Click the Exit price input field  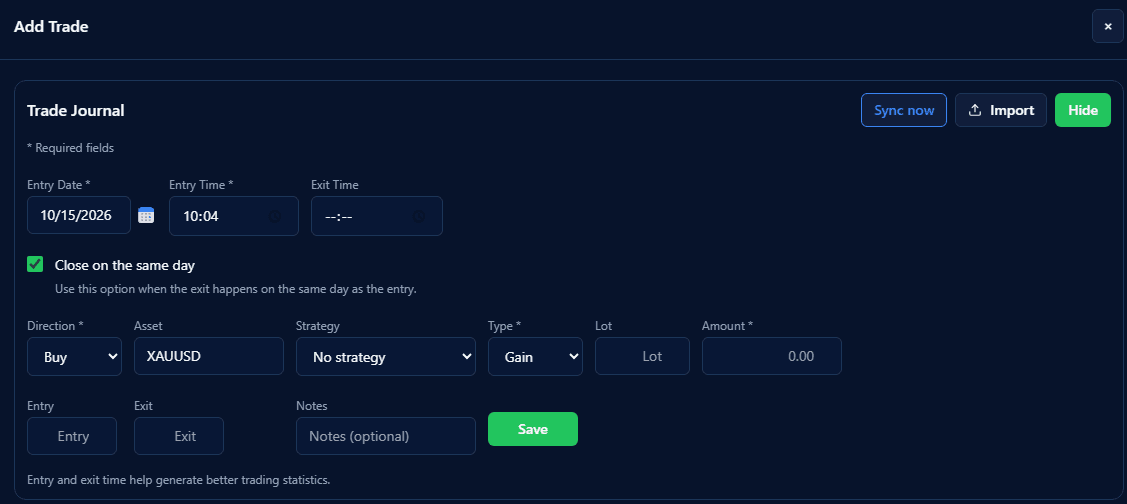point(179,436)
